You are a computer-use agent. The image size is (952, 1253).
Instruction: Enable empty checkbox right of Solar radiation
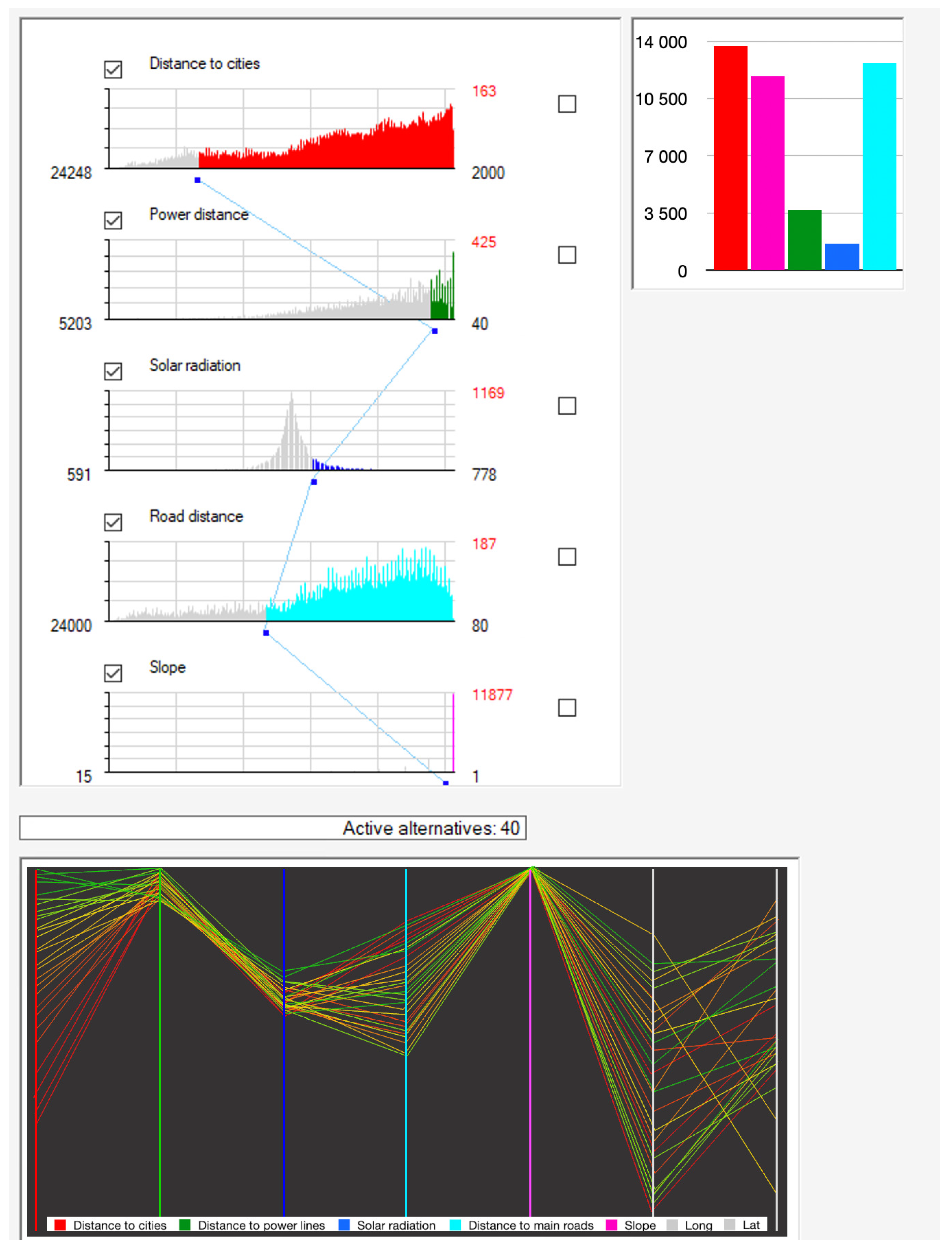pos(567,406)
